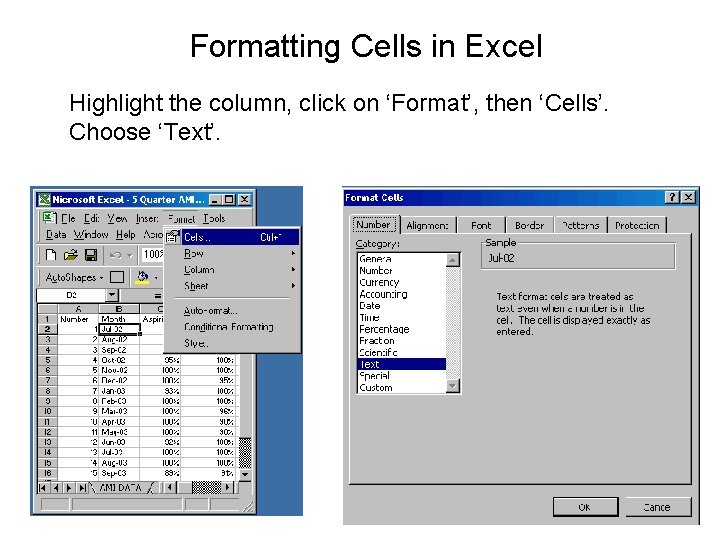Choose Cells... in the Format menu
The width and height of the screenshot is (720, 540).
click(233, 237)
